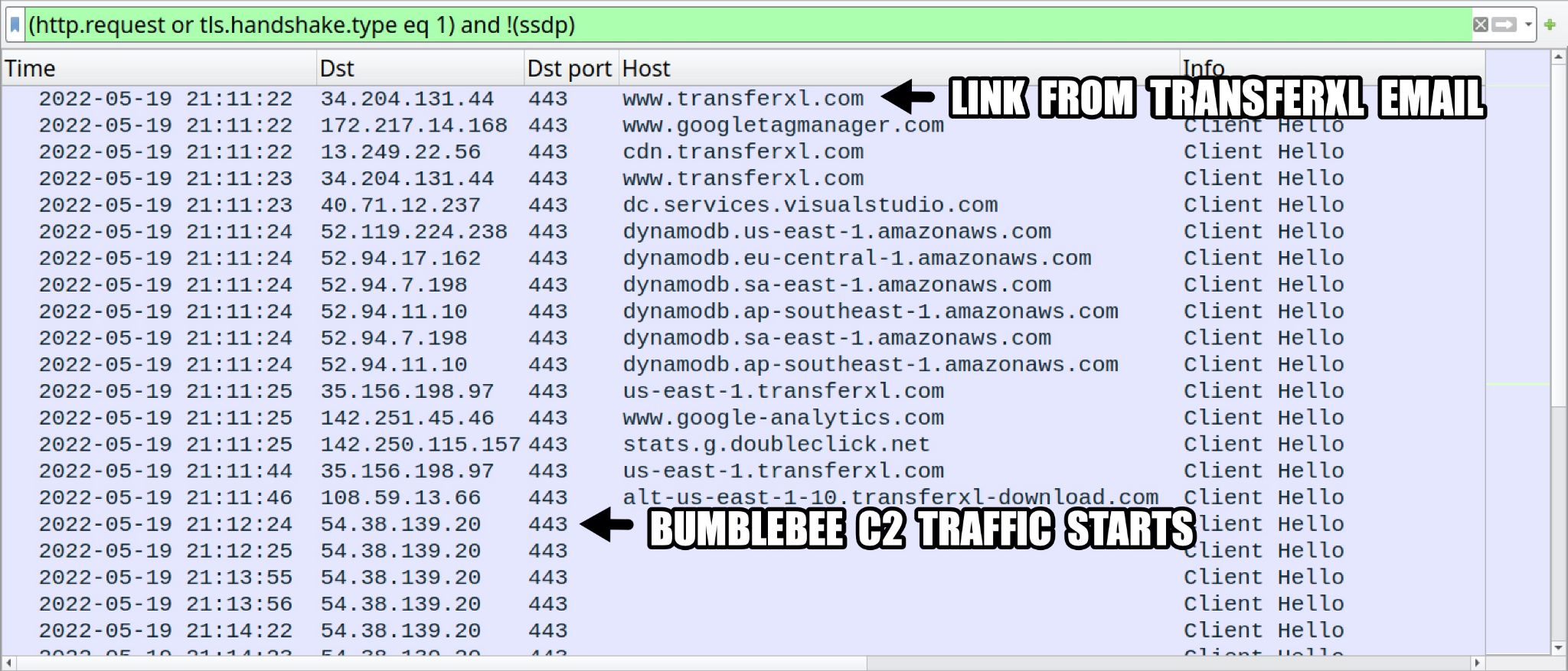Select the cdn.transferxl.com packet row
Viewport: 1568px width, 671px height.
click(x=743, y=152)
